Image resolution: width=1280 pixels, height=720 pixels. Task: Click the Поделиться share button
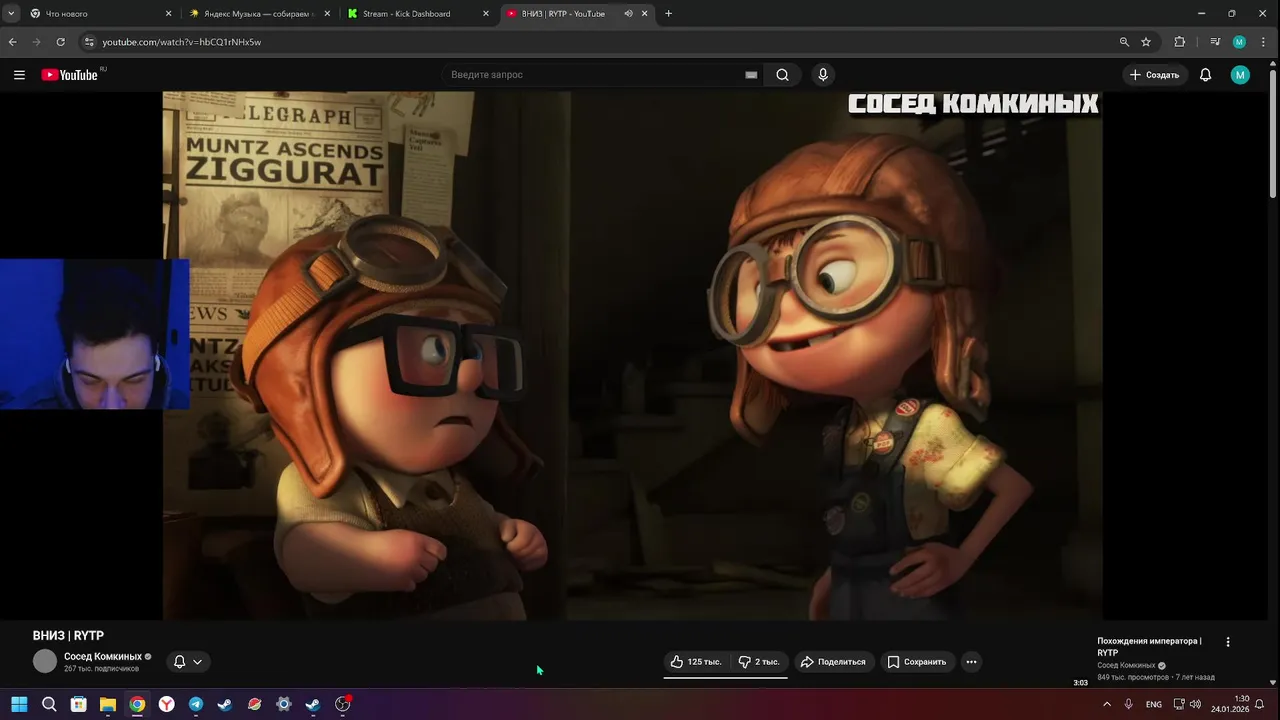click(833, 662)
